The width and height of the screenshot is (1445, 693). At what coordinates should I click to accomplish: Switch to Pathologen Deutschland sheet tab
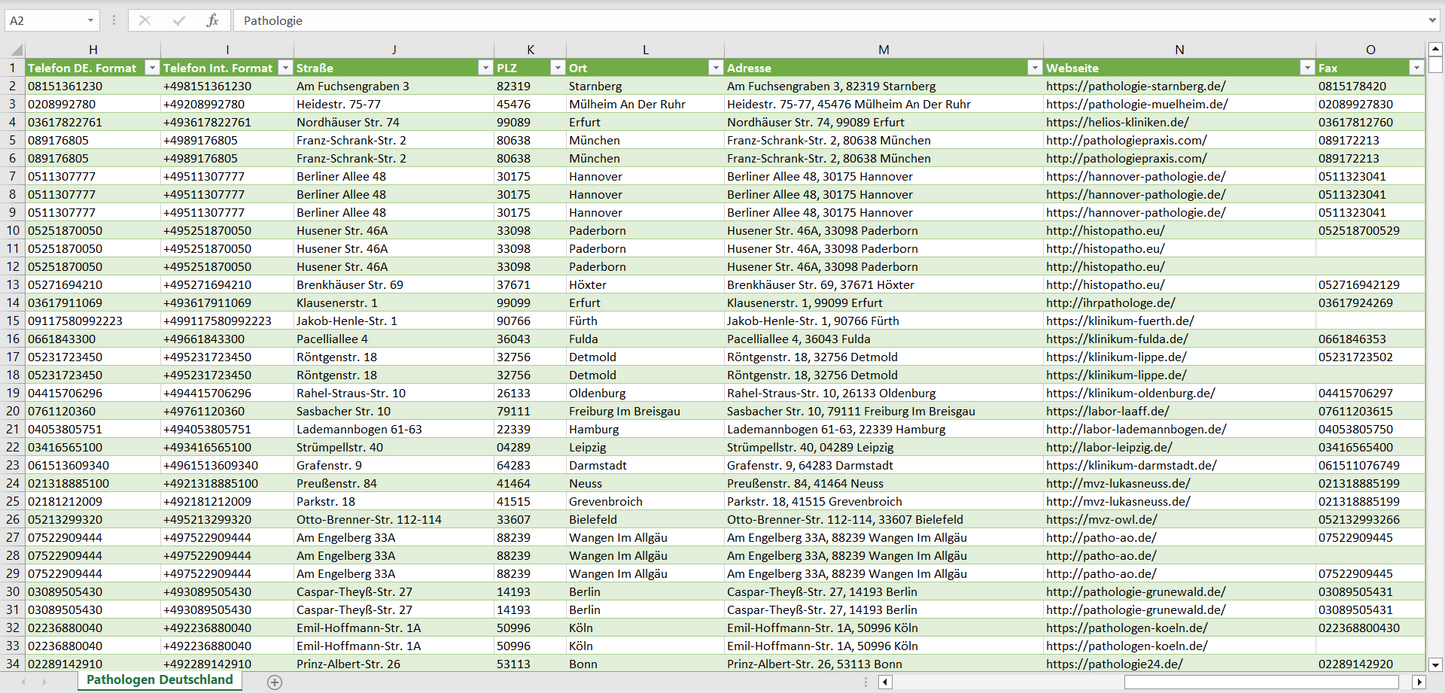[159, 680]
